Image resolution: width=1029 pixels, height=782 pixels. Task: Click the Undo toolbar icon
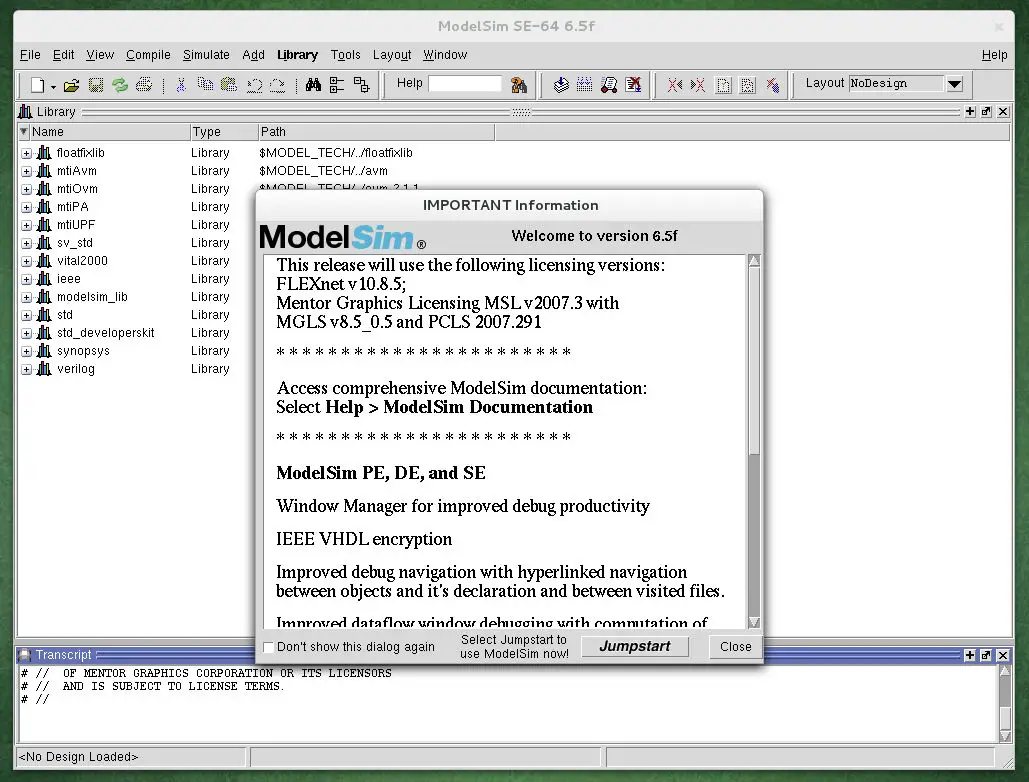pyautogui.click(x=254, y=85)
